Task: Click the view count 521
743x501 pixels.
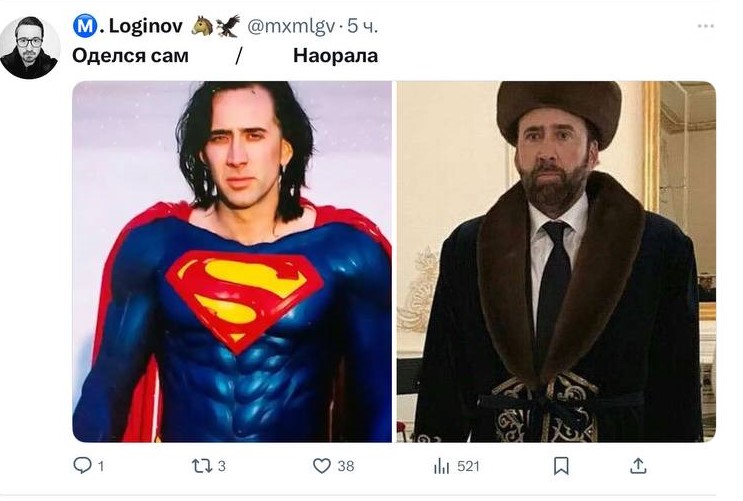Action: 468,466
